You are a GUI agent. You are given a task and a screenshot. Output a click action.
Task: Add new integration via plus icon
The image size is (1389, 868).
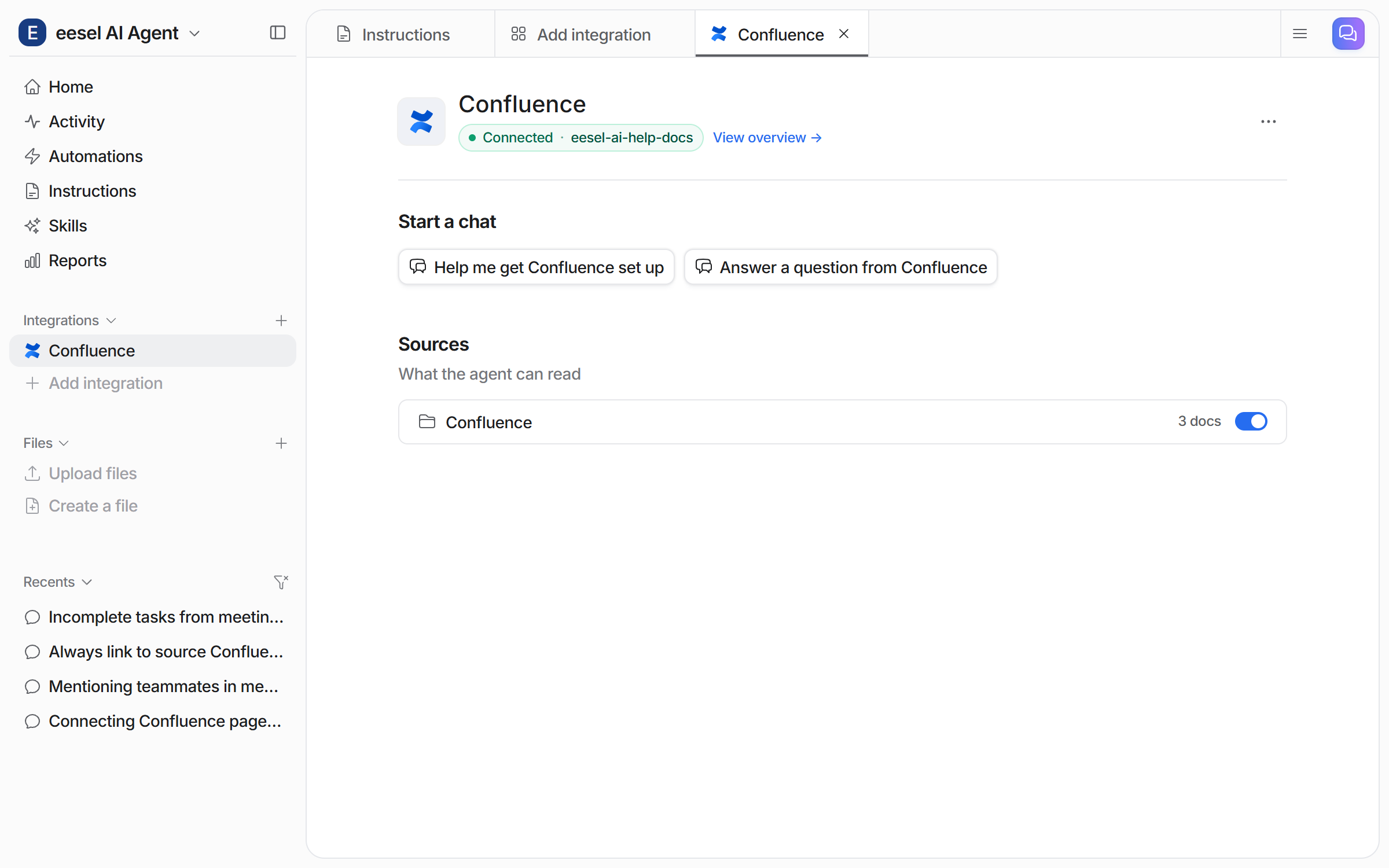pos(281,321)
